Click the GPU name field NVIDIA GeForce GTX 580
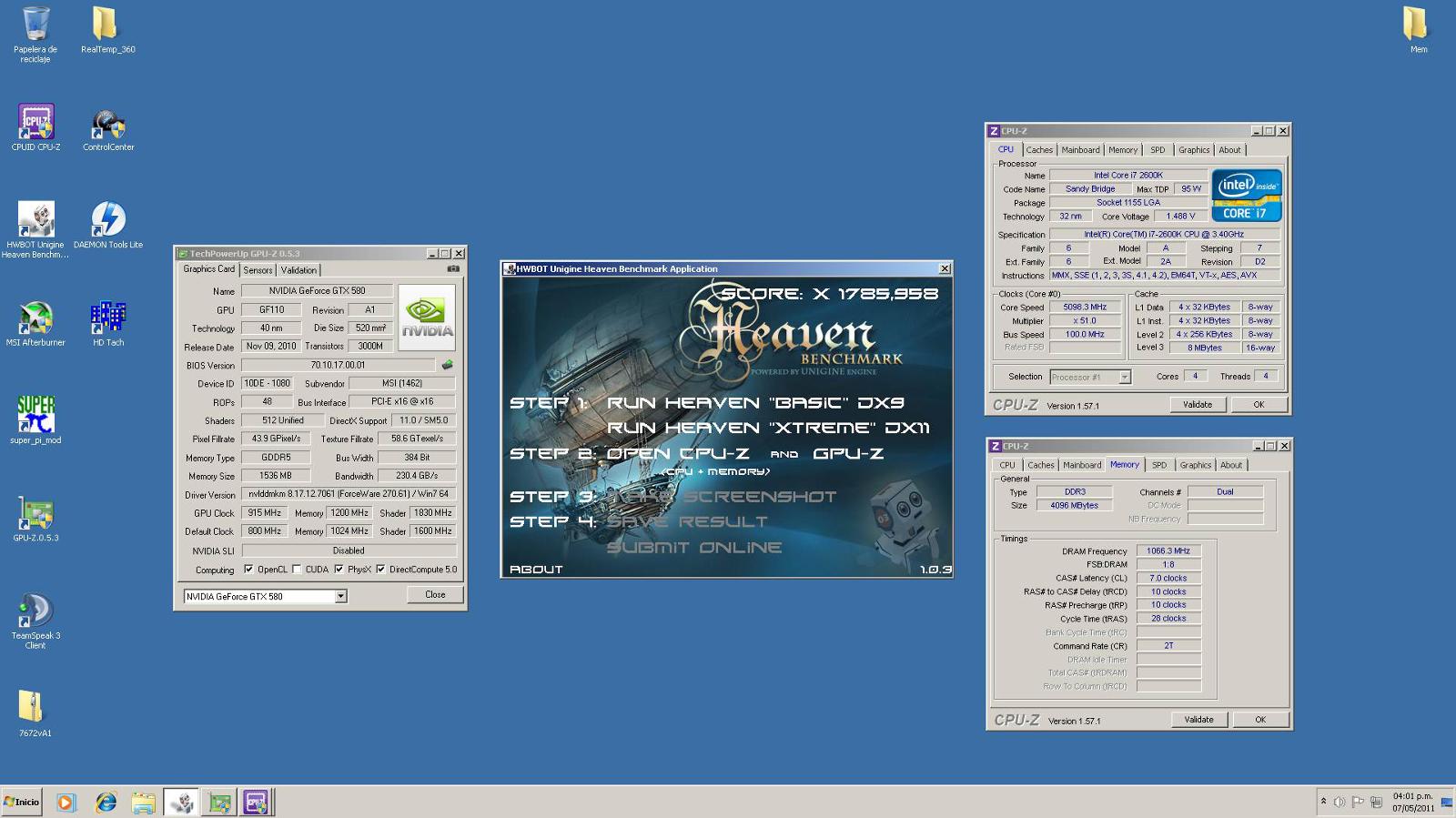The image size is (1456, 818). [317, 291]
